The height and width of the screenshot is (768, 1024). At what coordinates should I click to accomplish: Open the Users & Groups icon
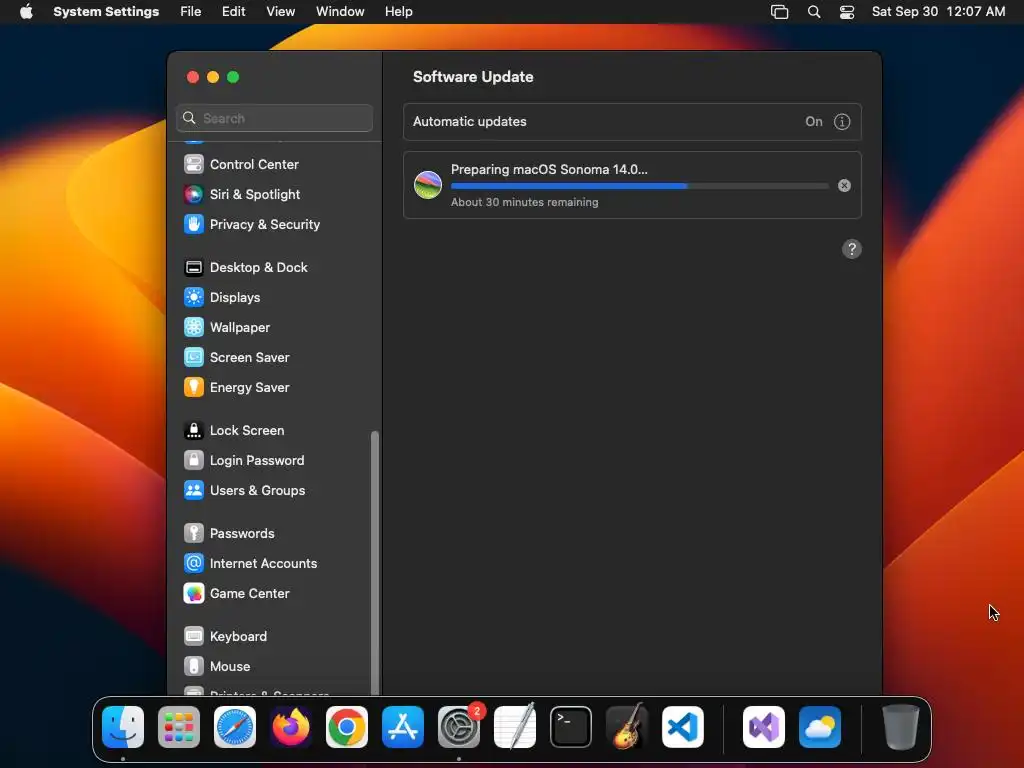coord(193,491)
